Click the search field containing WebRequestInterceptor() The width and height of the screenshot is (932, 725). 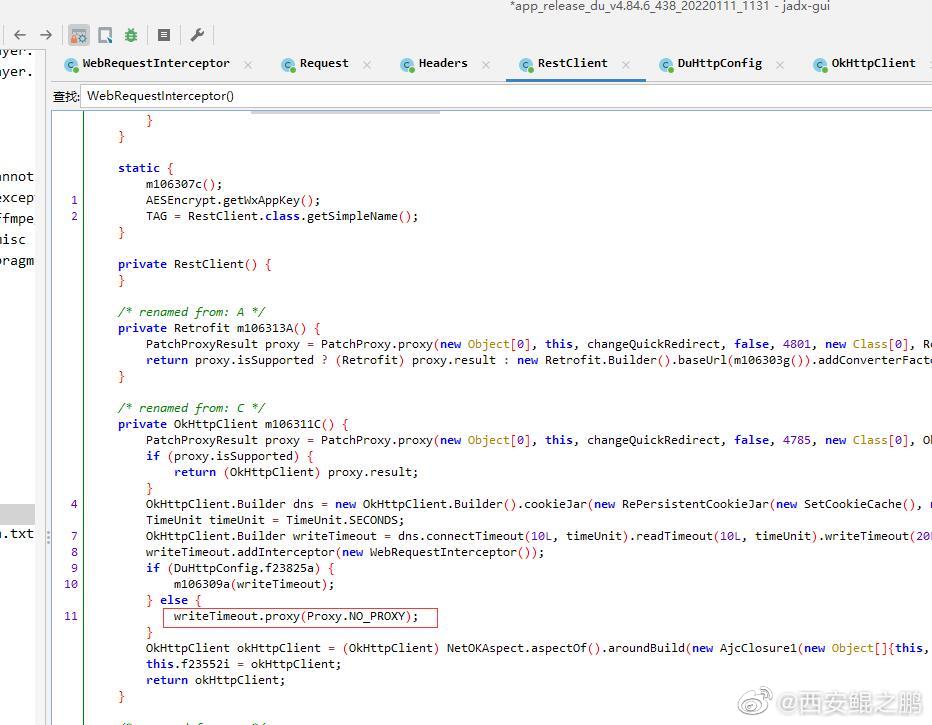click(505, 96)
